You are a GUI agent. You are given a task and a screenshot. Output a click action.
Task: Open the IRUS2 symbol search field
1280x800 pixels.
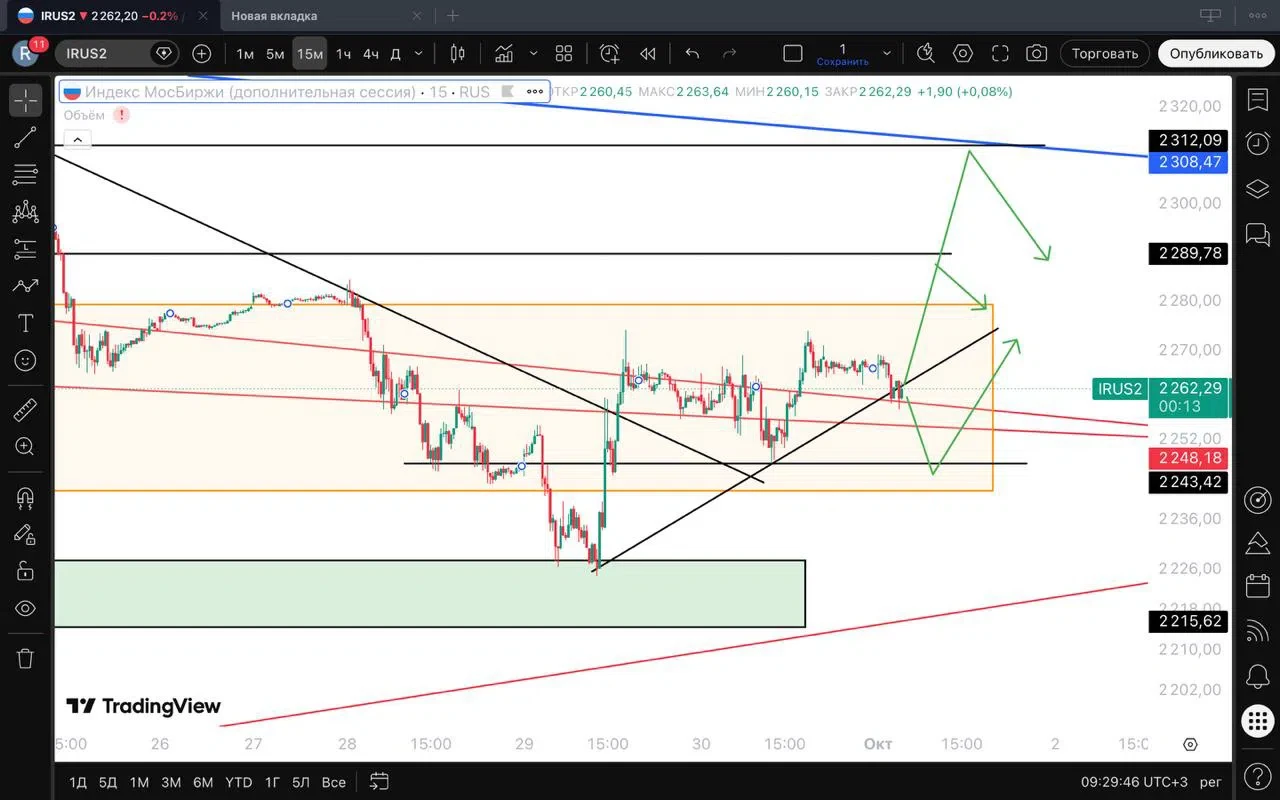pos(116,53)
